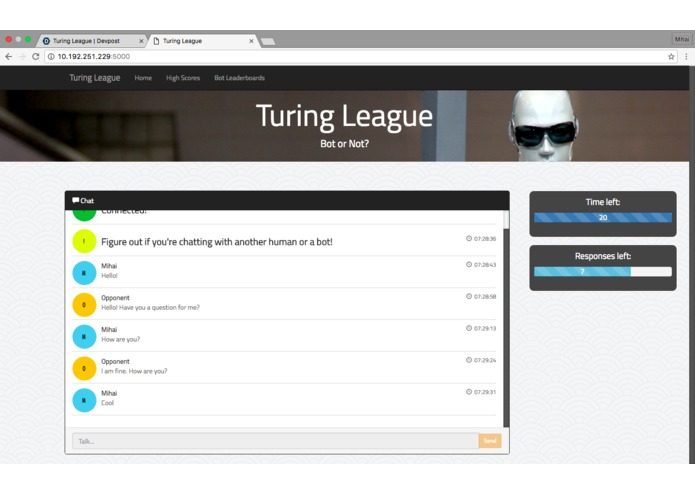Click the page's vertical scrollbar

[692, 265]
